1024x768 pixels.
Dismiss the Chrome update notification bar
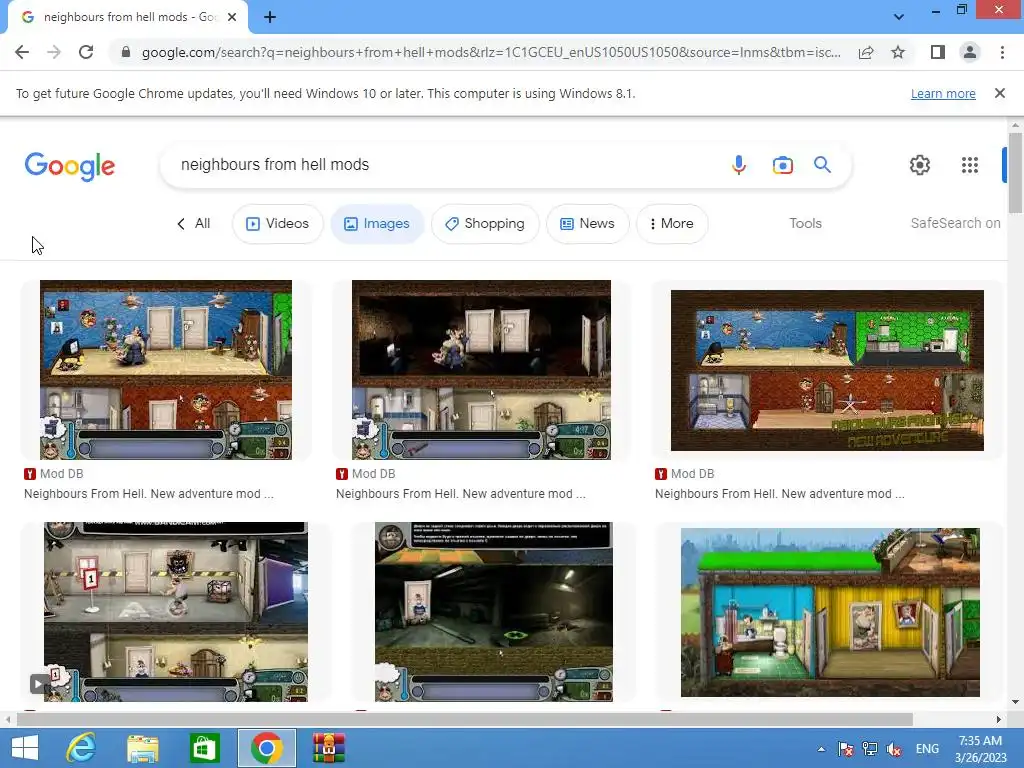[999, 93]
